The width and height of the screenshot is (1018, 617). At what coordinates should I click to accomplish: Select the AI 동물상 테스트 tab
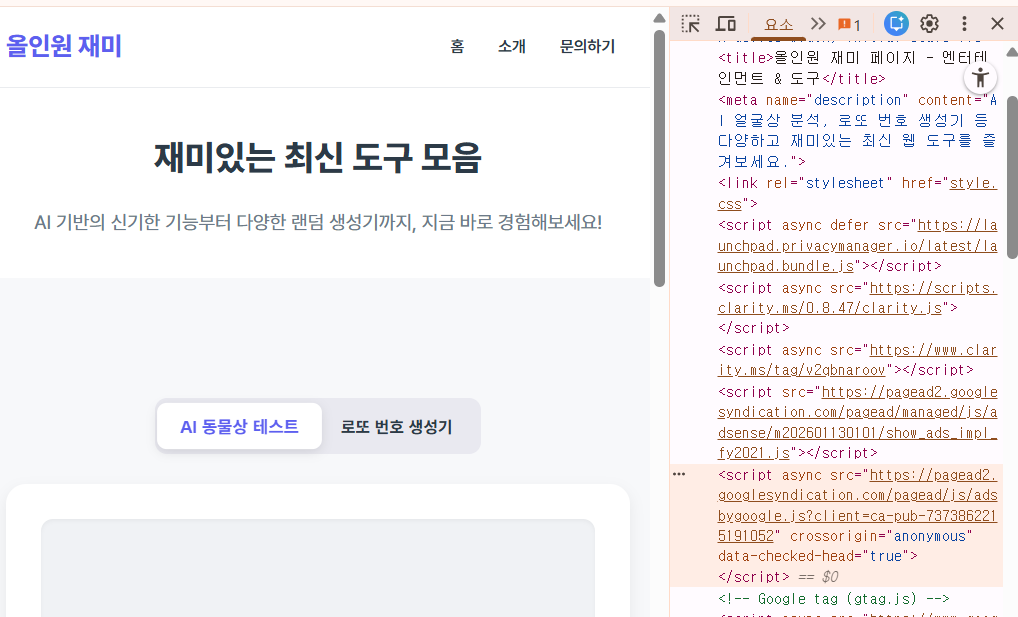(240, 426)
